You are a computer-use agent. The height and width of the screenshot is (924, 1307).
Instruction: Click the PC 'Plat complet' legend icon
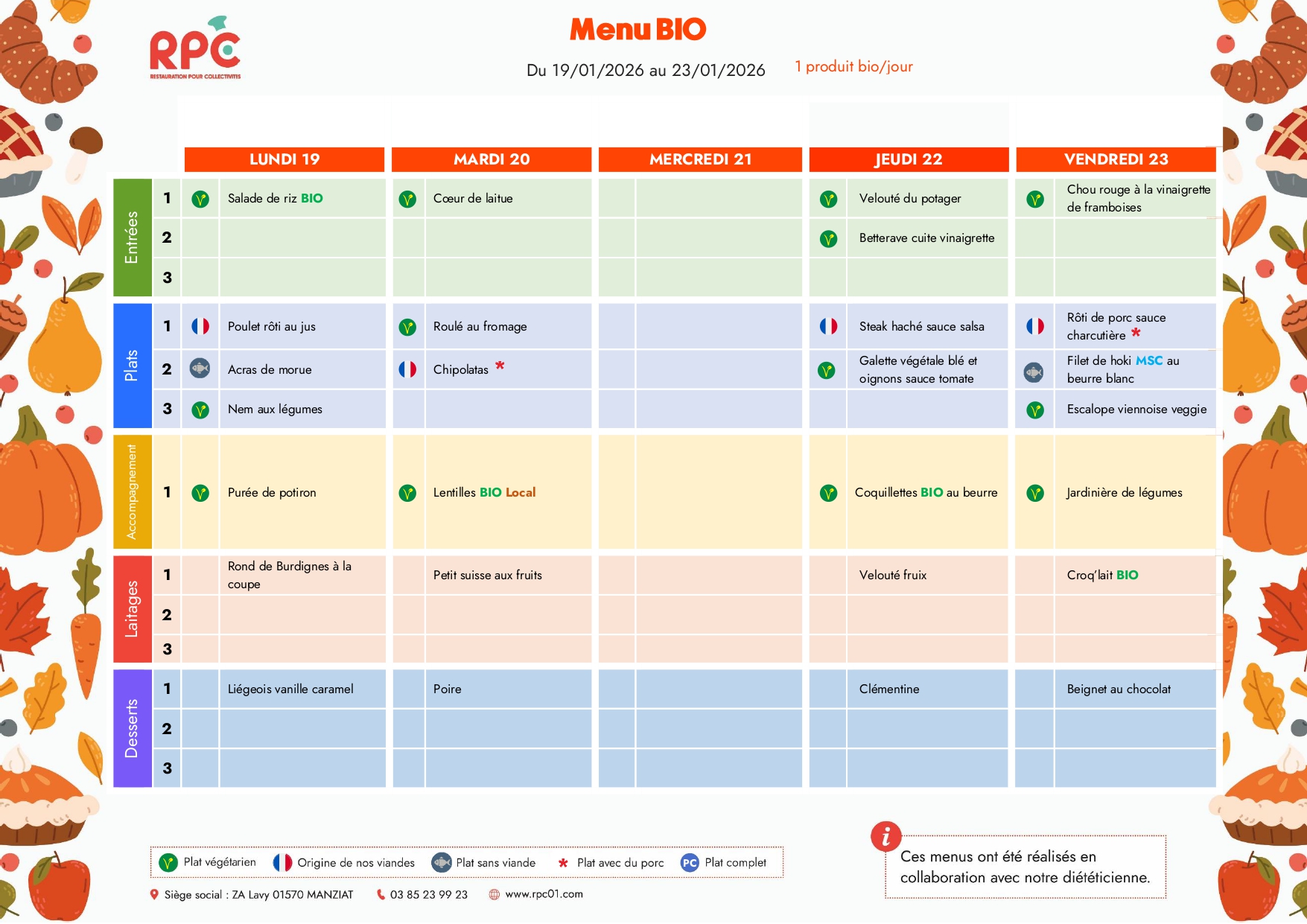(x=690, y=863)
